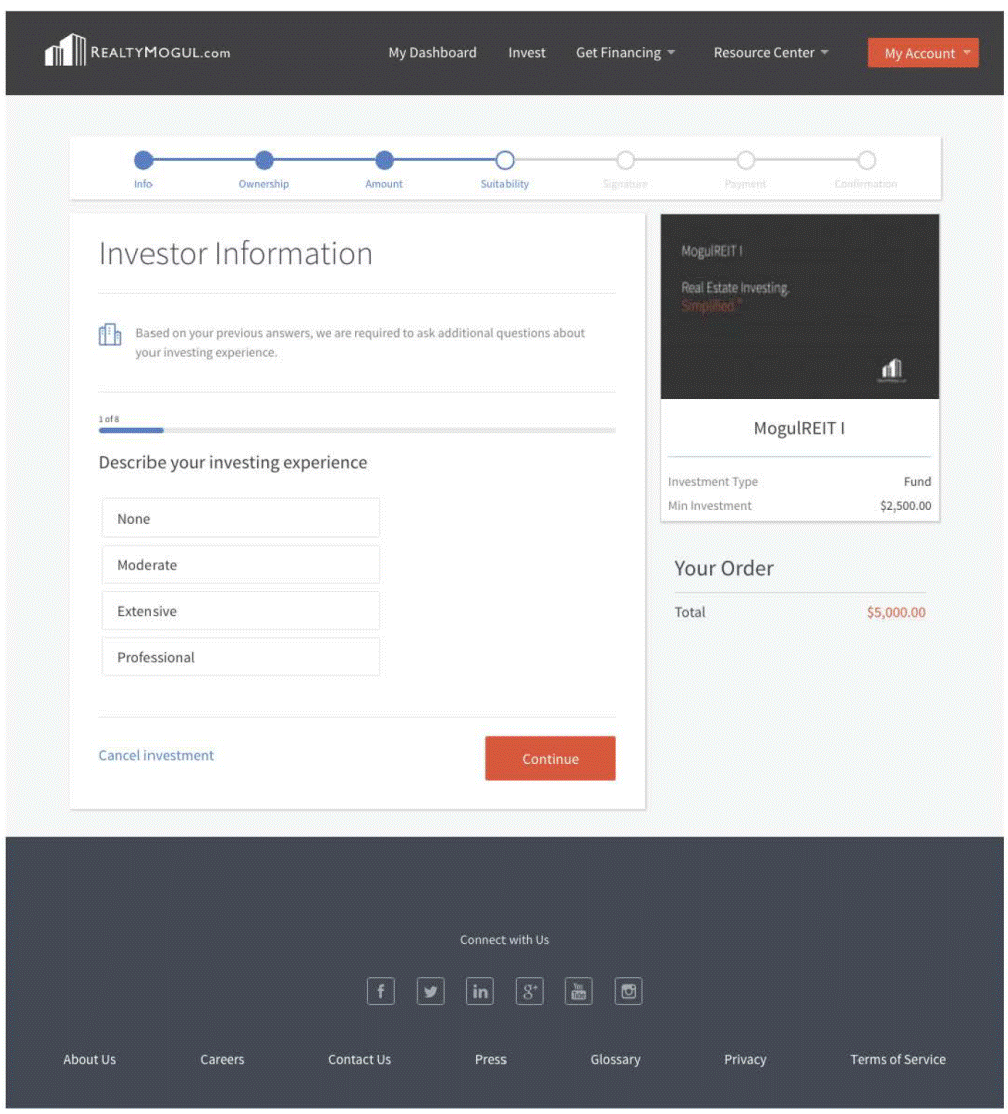Screen dimensions: 1008x1114
Task: Choose Moderate investing experience
Action: coord(240,565)
